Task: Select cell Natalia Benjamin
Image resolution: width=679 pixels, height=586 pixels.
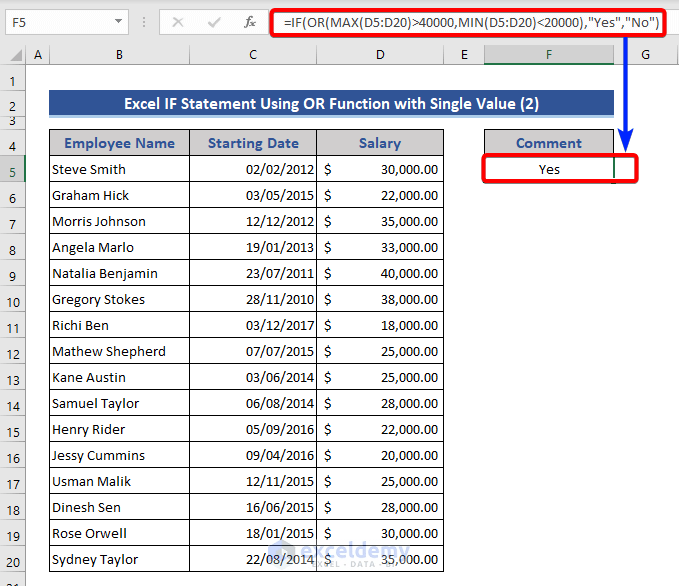Action: [x=120, y=273]
